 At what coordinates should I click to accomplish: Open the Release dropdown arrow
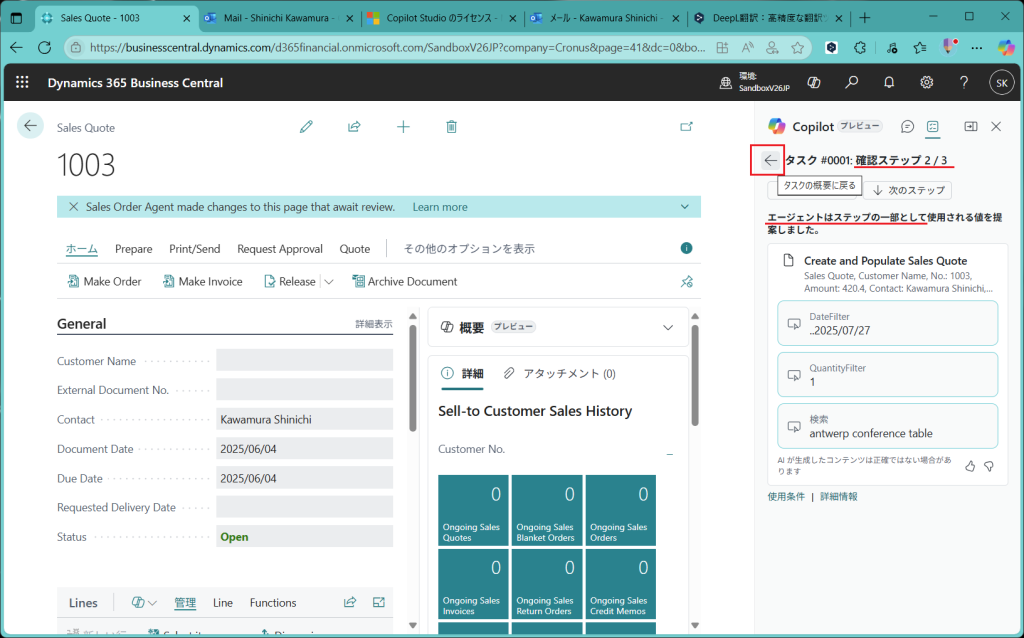(329, 281)
